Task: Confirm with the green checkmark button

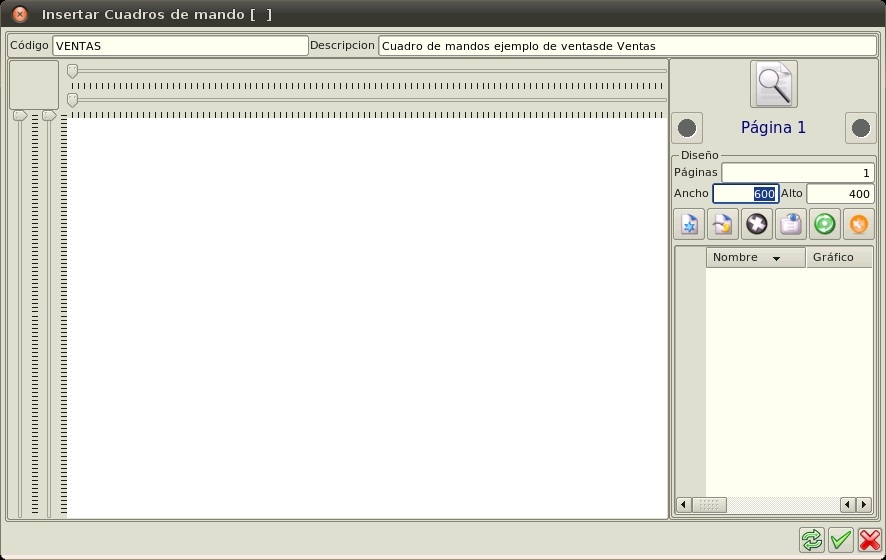Action: (840, 540)
